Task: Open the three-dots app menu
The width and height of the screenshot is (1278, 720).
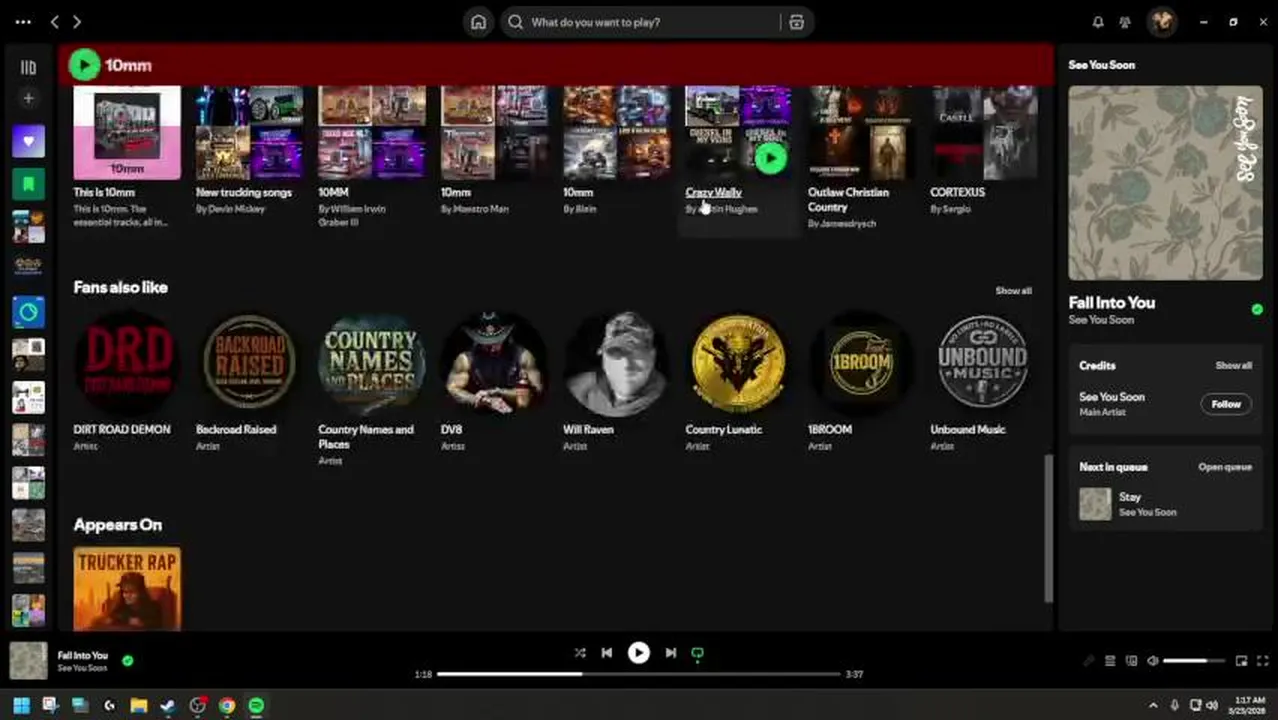Action: tap(23, 22)
